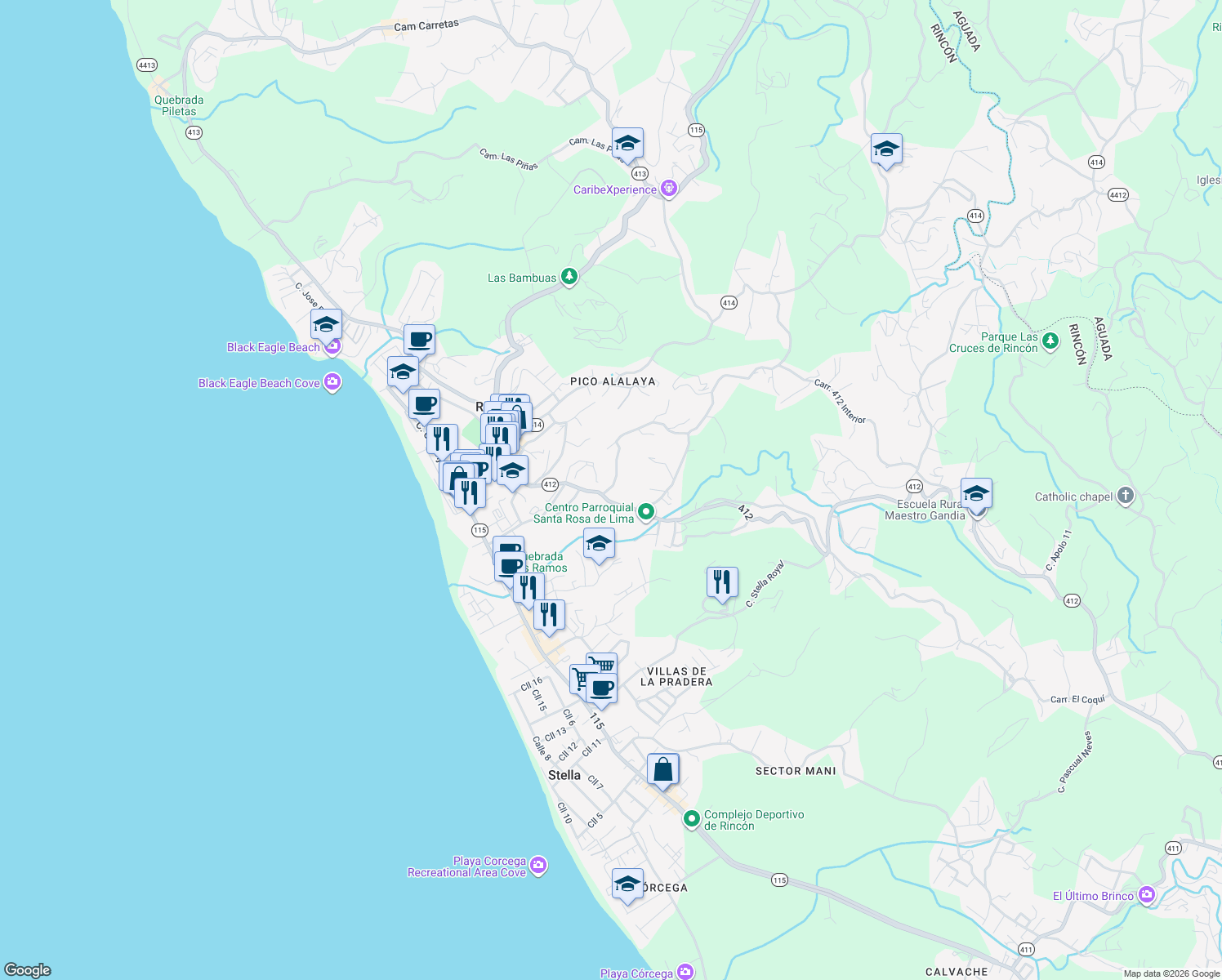Click the graduation cap marker near Escuela Rural Maestro Gandia
Viewport: 1222px width, 980px height.
tap(977, 492)
